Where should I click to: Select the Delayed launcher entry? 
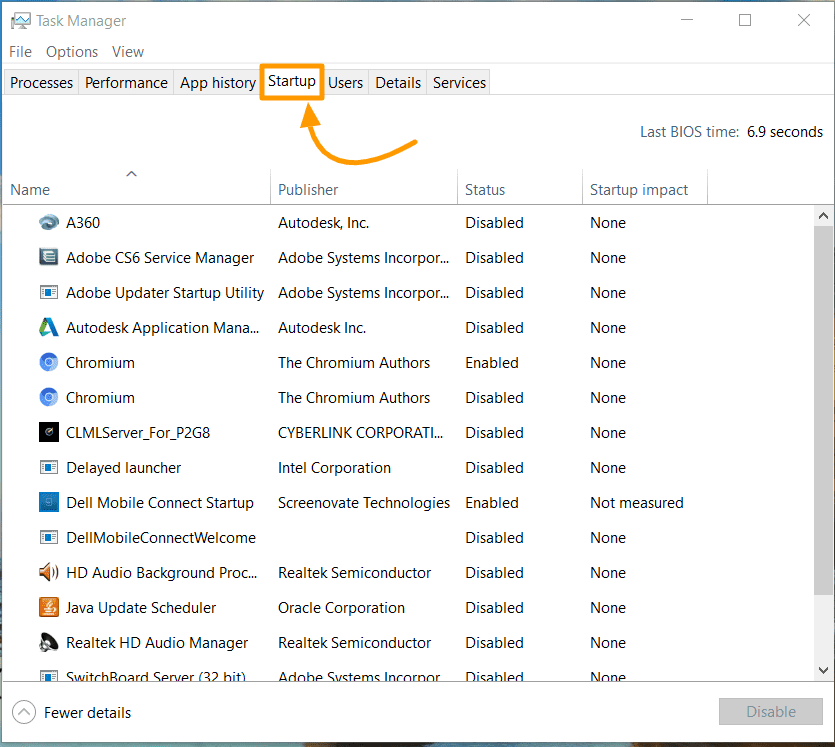(x=124, y=467)
